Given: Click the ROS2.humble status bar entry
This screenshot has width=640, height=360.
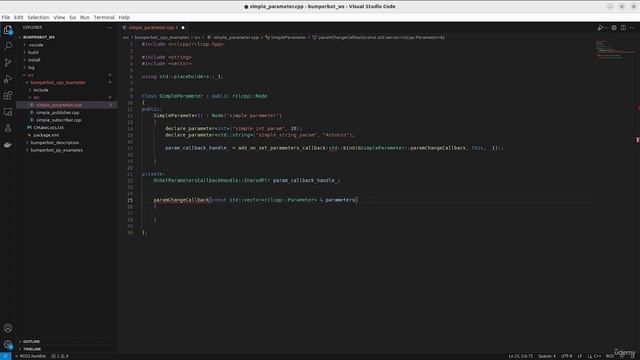Looking at the screenshot, I should (31, 356).
